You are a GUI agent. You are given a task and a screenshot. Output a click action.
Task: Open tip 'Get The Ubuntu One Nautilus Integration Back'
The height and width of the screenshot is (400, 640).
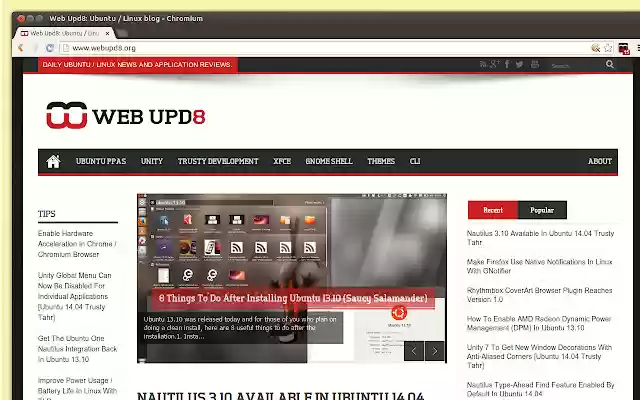[77, 349]
